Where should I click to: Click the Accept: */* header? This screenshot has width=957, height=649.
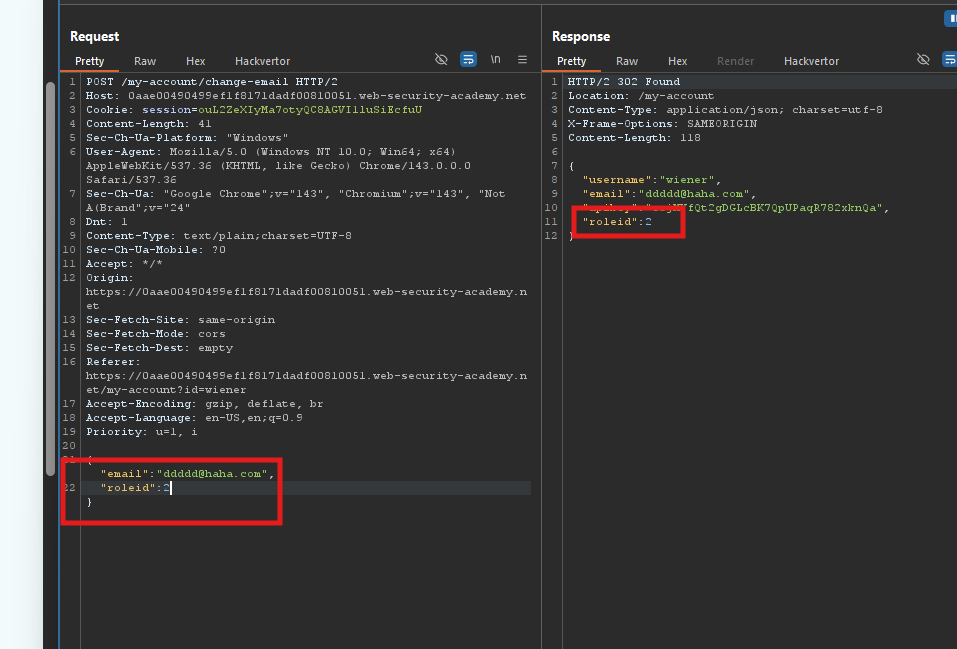coord(124,263)
